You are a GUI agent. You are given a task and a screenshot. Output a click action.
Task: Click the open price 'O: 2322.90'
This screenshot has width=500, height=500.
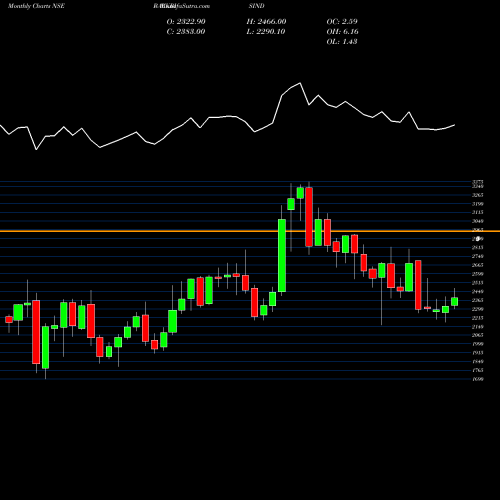point(186,22)
